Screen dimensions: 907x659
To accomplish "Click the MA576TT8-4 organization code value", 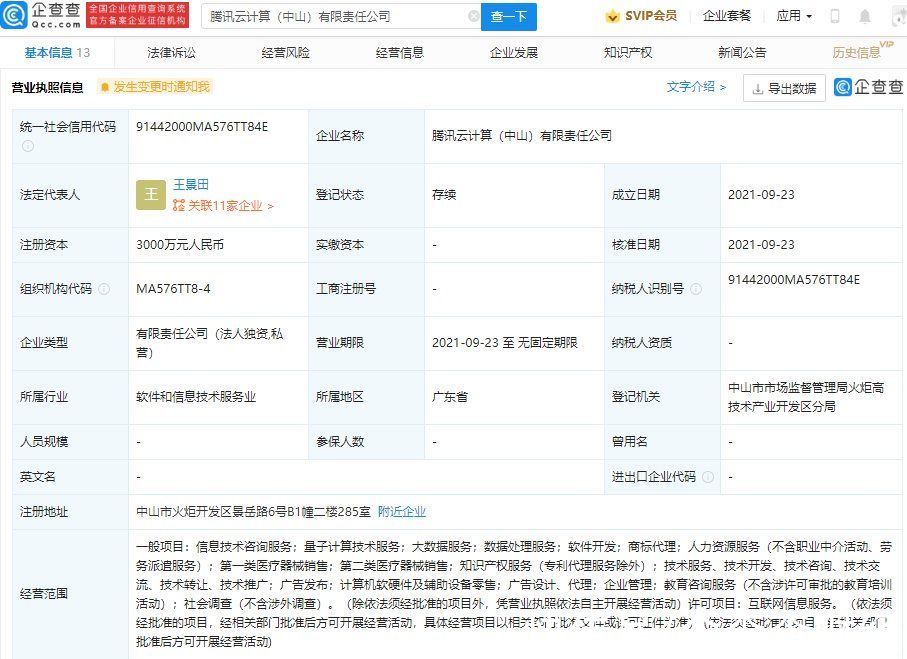I will pyautogui.click(x=173, y=289).
